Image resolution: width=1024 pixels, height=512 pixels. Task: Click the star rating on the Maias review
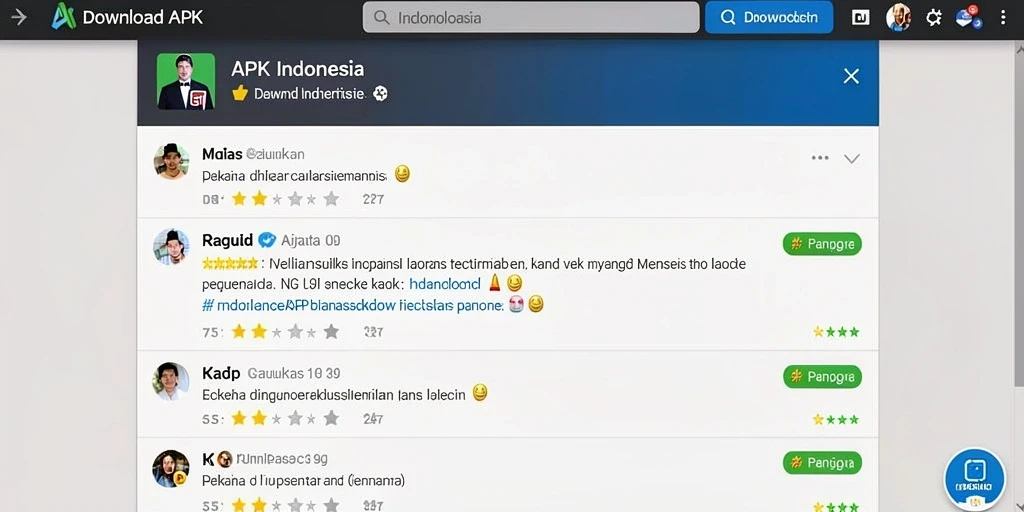coord(285,199)
